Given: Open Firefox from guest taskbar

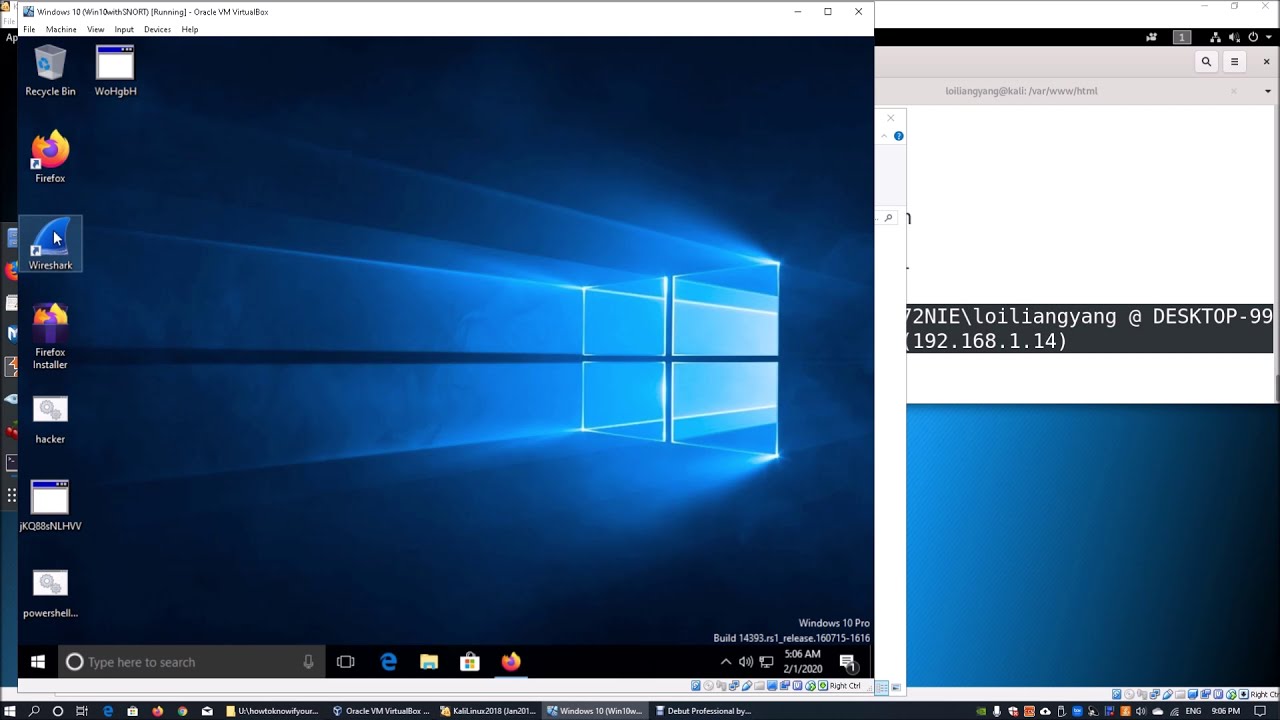Looking at the screenshot, I should click(x=511, y=662).
